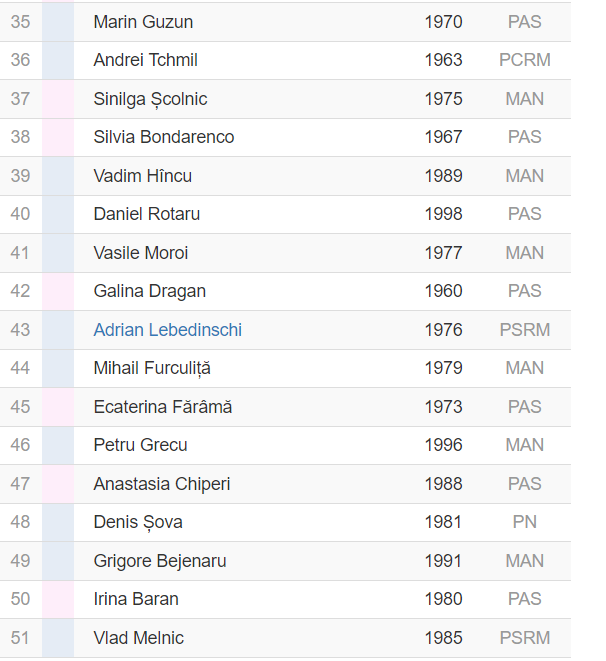Image resolution: width=606 pixels, height=661 pixels.
Task: Click the name Ecaterina Fărâmă
Action: [163, 407]
